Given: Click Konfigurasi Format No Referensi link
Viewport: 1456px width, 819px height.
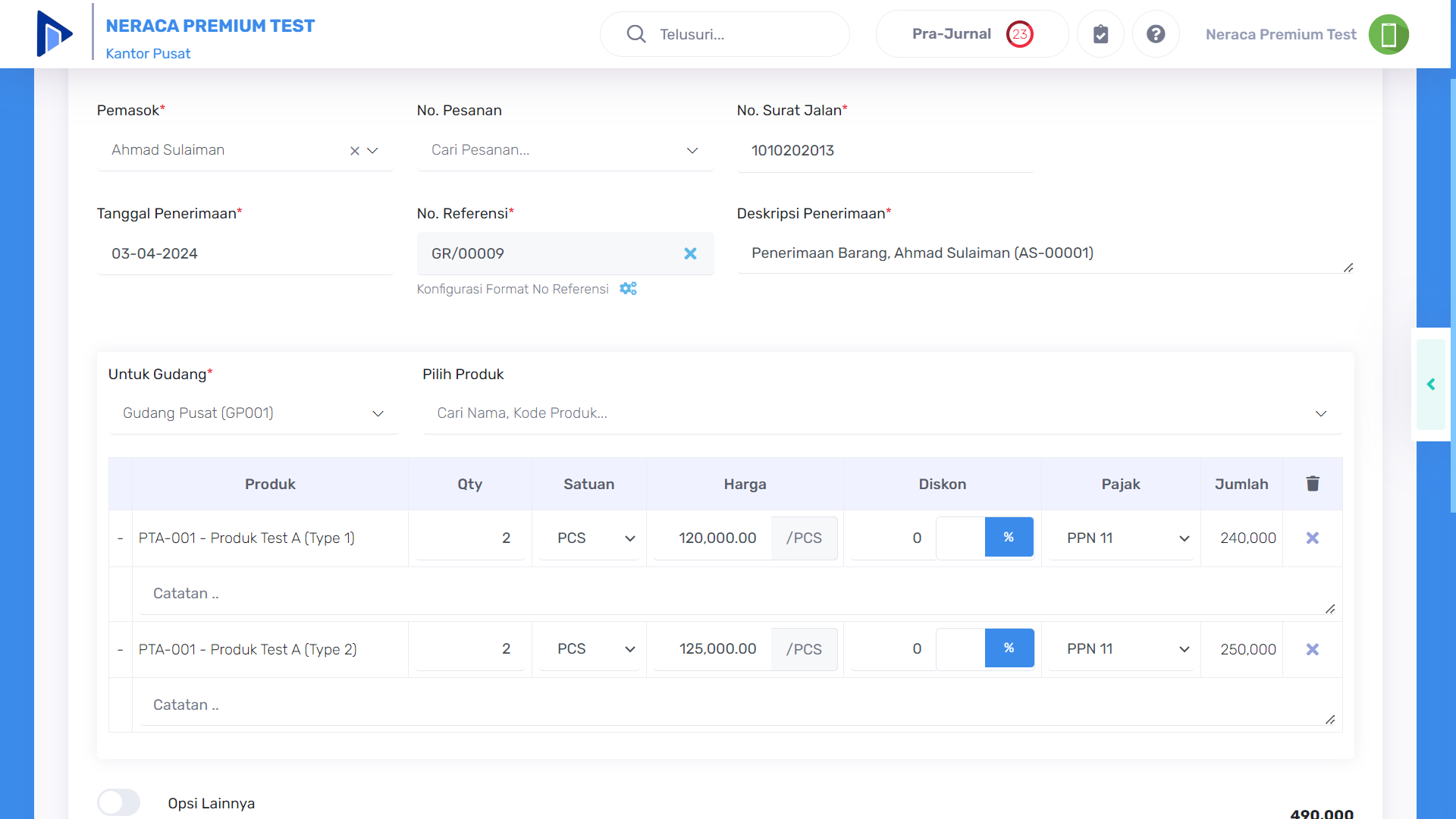Looking at the screenshot, I should click(513, 289).
